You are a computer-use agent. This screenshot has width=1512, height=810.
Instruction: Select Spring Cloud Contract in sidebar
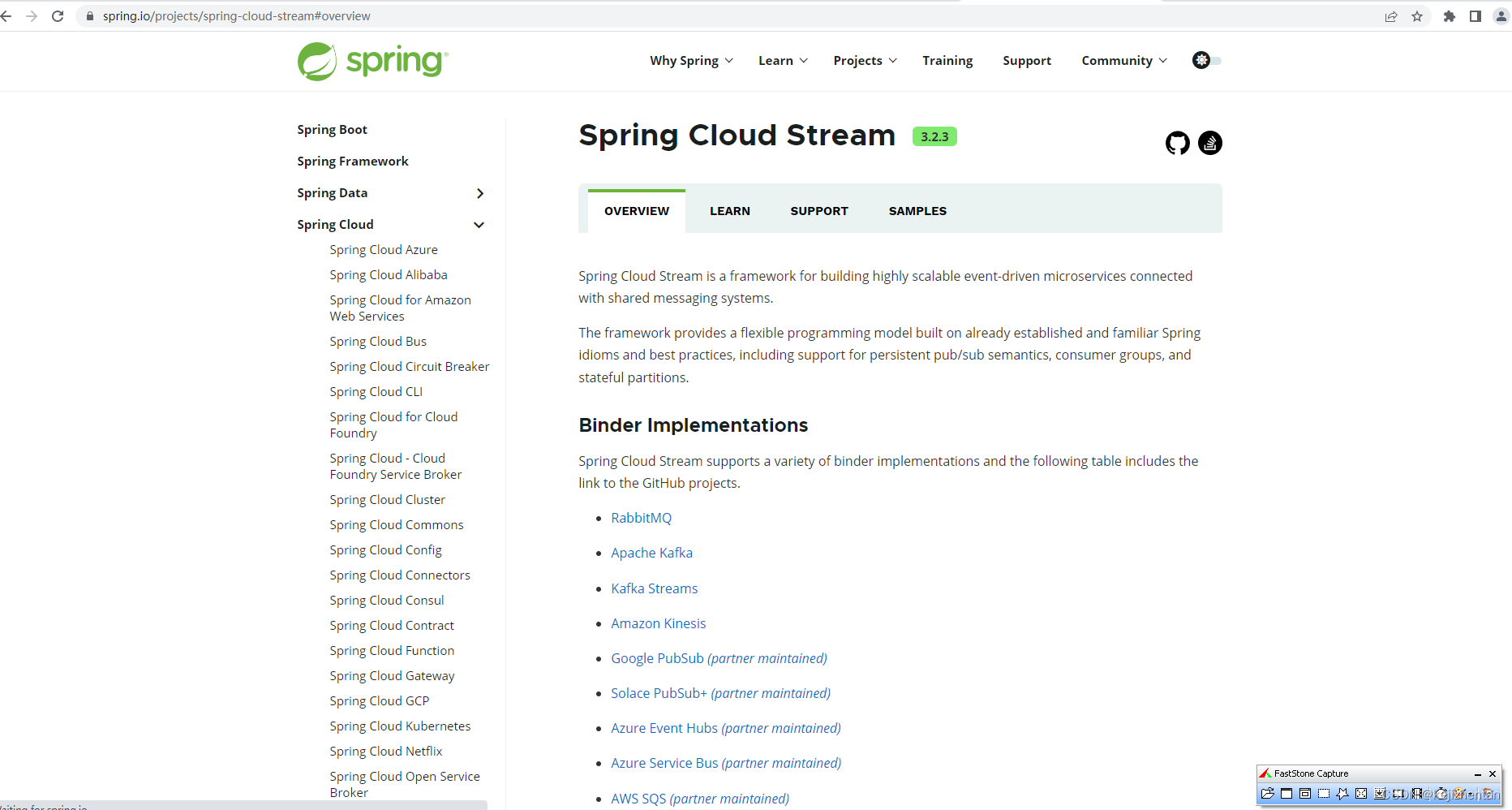click(392, 626)
